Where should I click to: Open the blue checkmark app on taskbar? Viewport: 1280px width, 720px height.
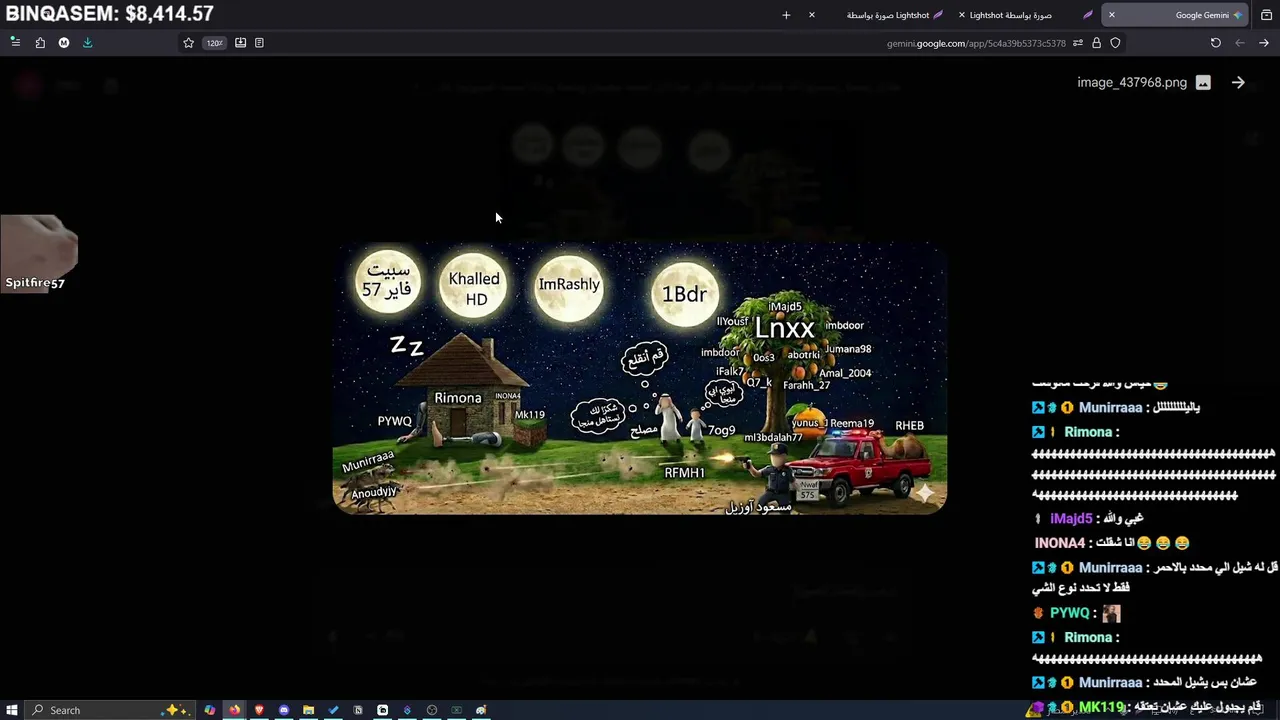point(333,710)
